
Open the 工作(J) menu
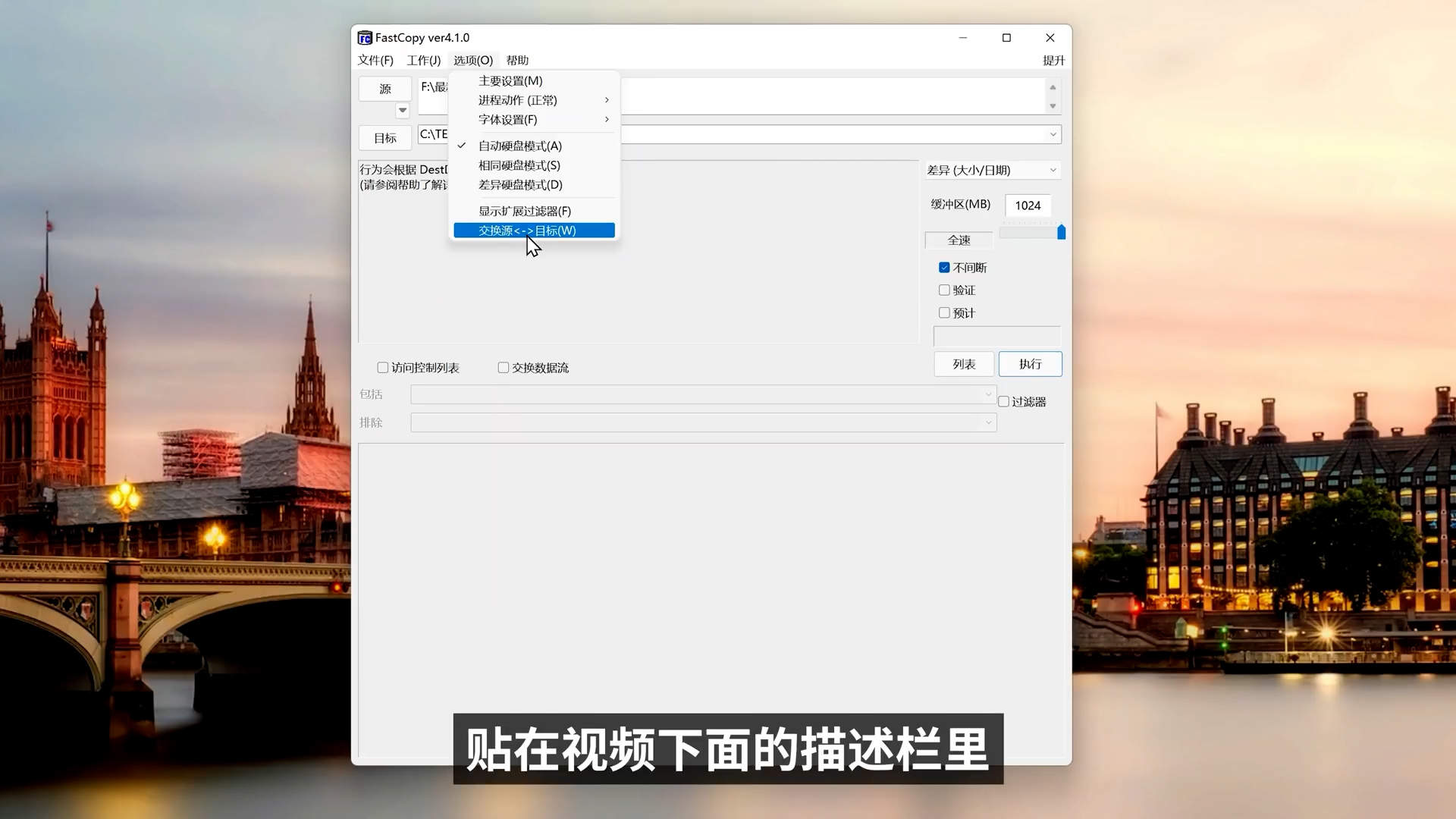423,60
